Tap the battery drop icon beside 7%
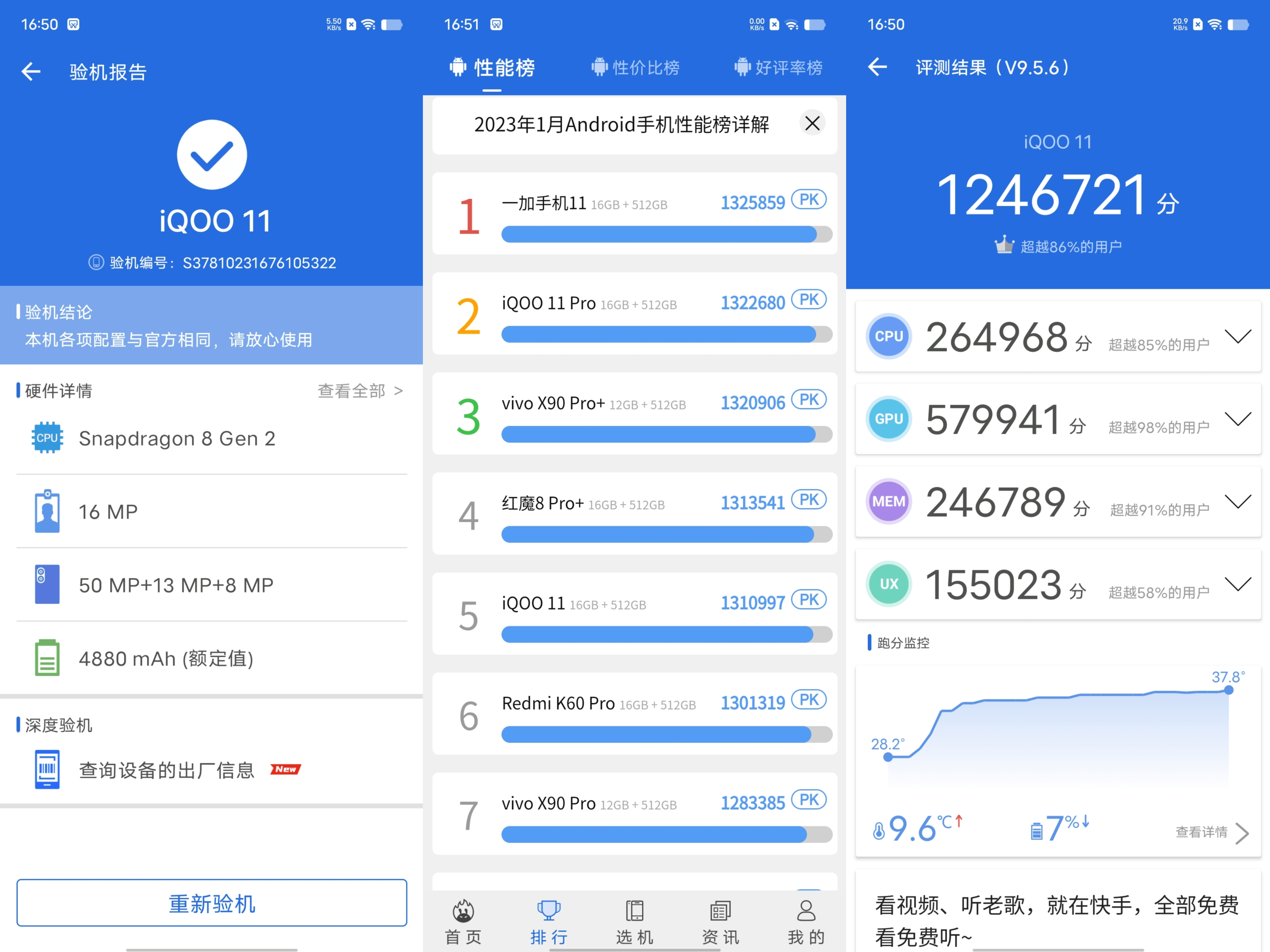 pyautogui.click(x=1036, y=831)
